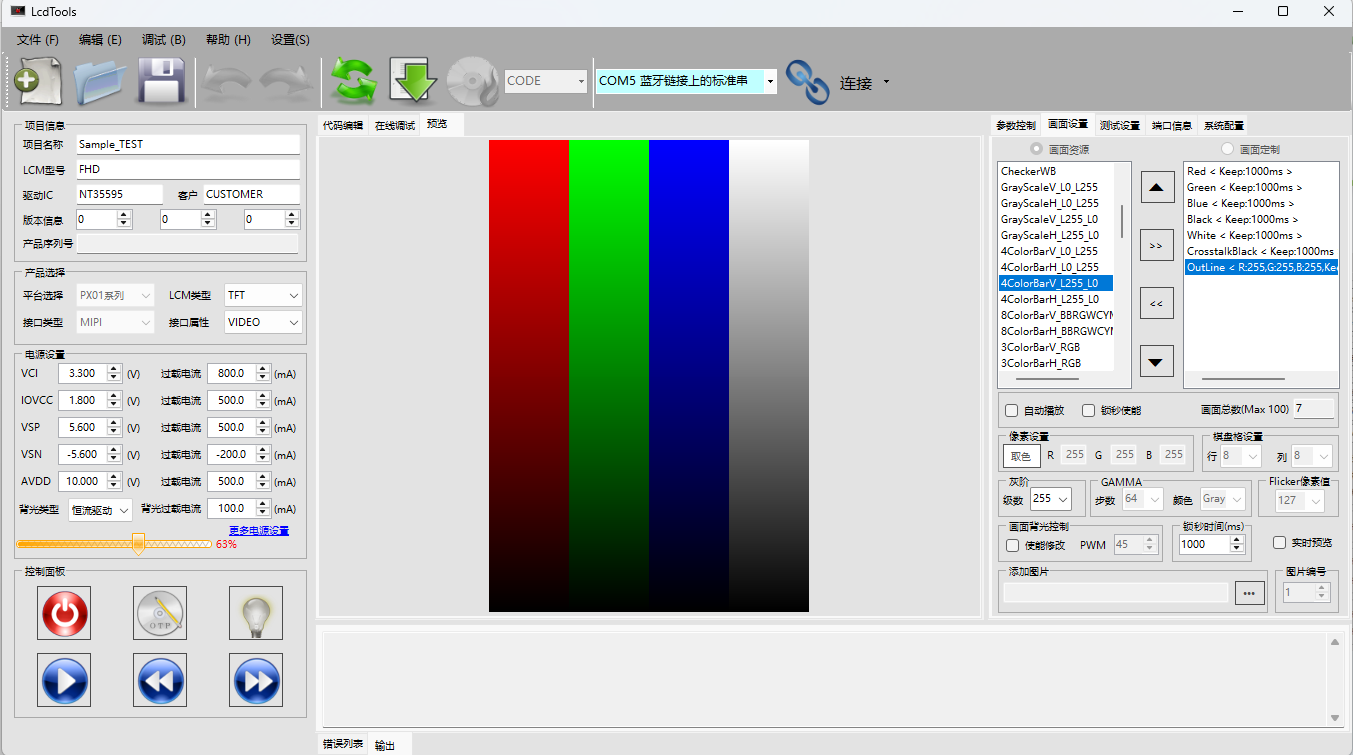Enable the 自动播放 checkbox
This screenshot has height=755, width=1353.
coord(1012,410)
